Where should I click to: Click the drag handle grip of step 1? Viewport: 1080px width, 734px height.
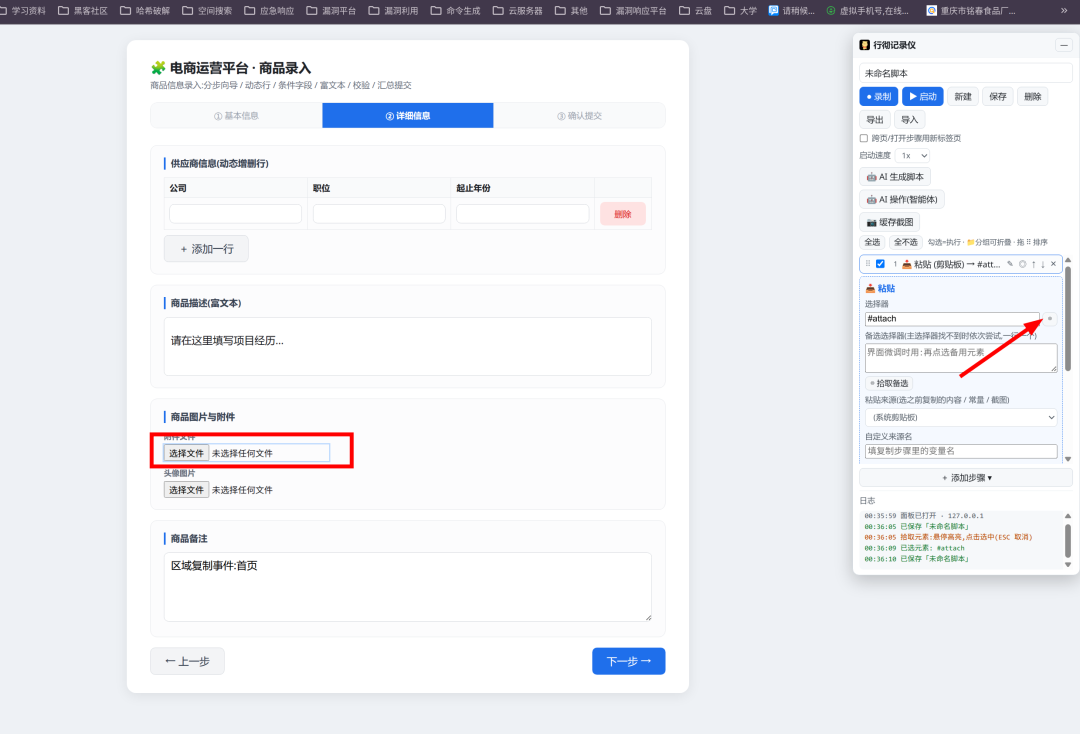pos(868,264)
